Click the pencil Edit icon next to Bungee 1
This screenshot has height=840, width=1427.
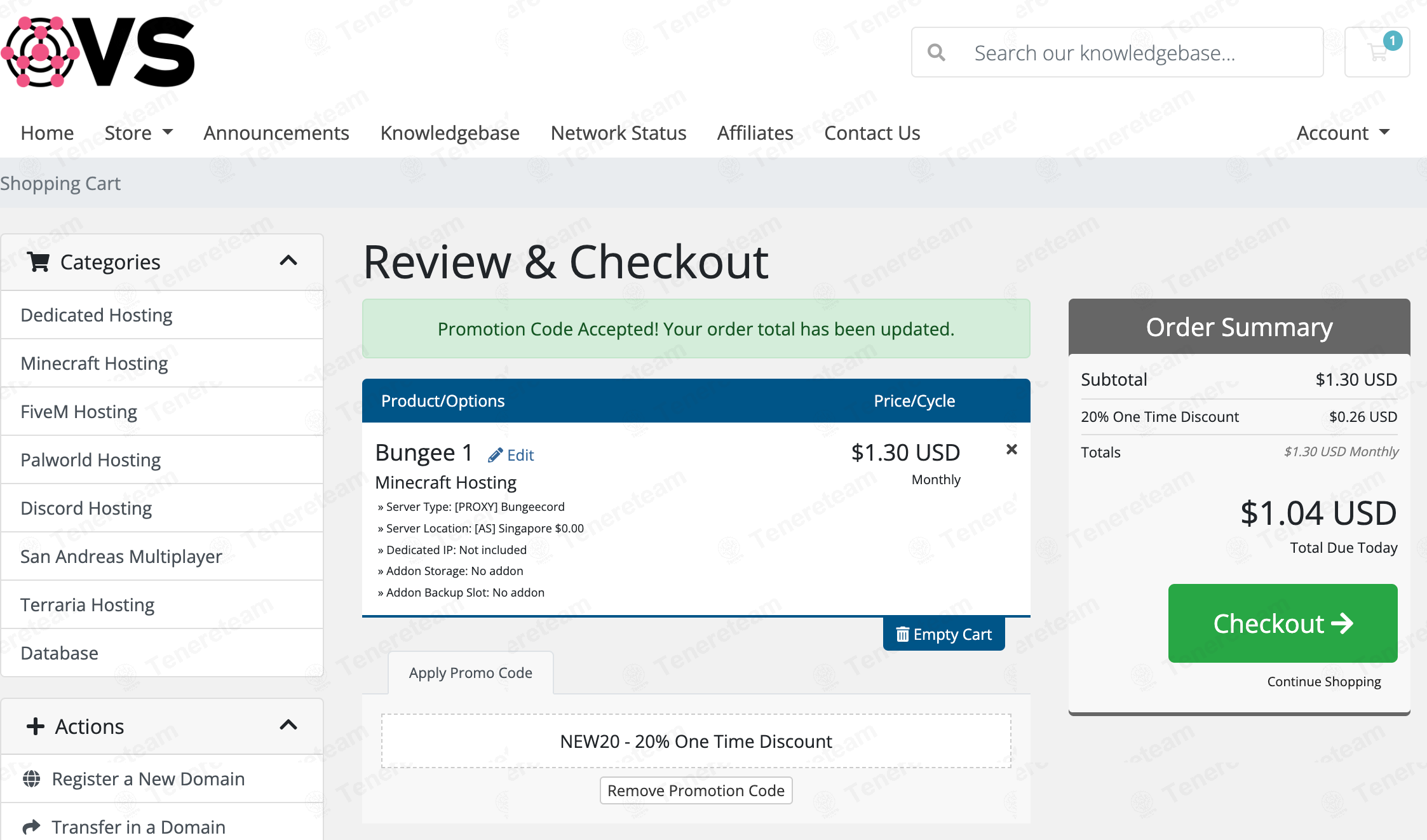[x=495, y=455]
